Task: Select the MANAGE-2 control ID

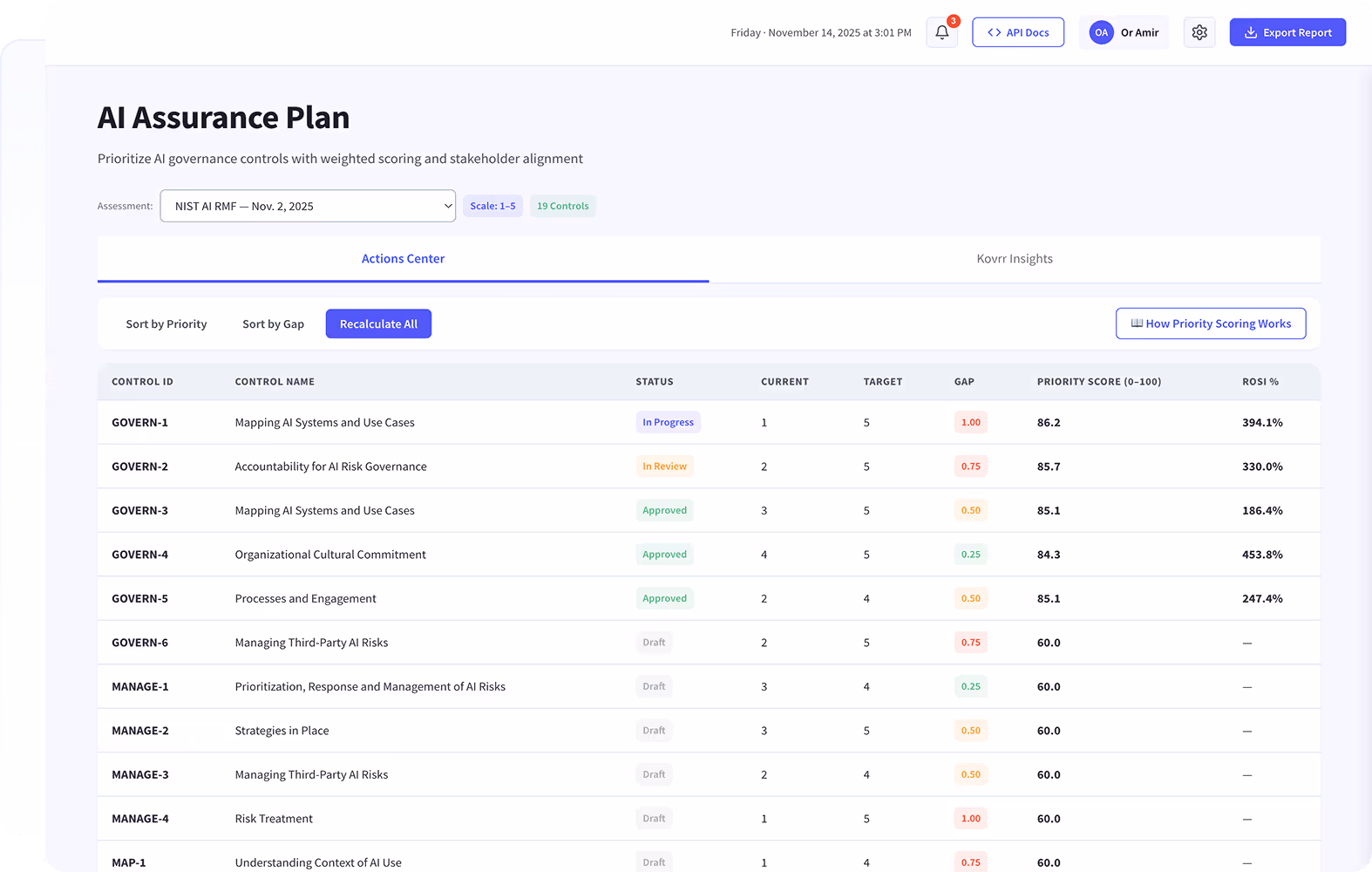Action: pyautogui.click(x=140, y=731)
